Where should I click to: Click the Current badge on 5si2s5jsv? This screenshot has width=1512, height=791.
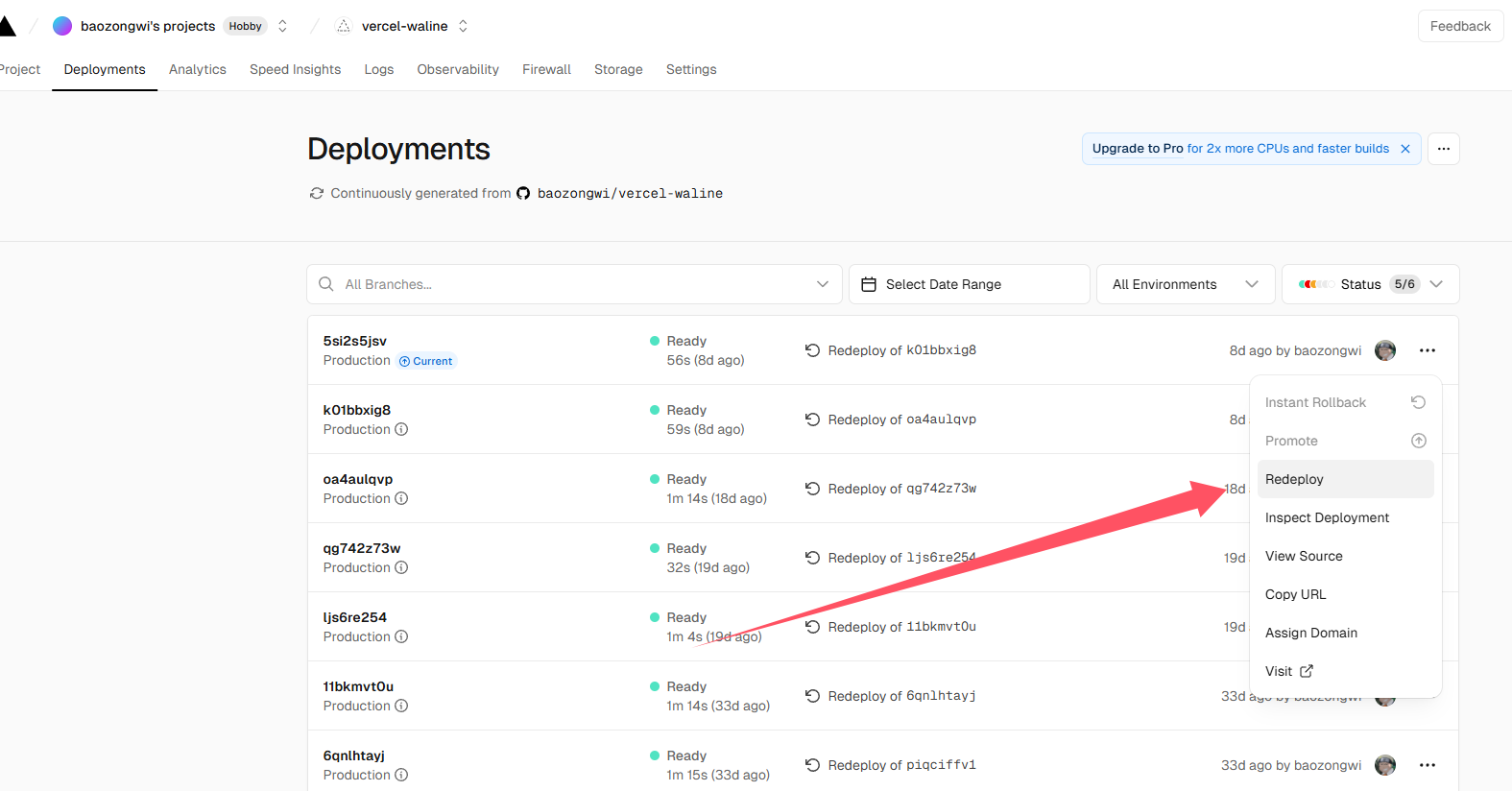pyautogui.click(x=426, y=361)
